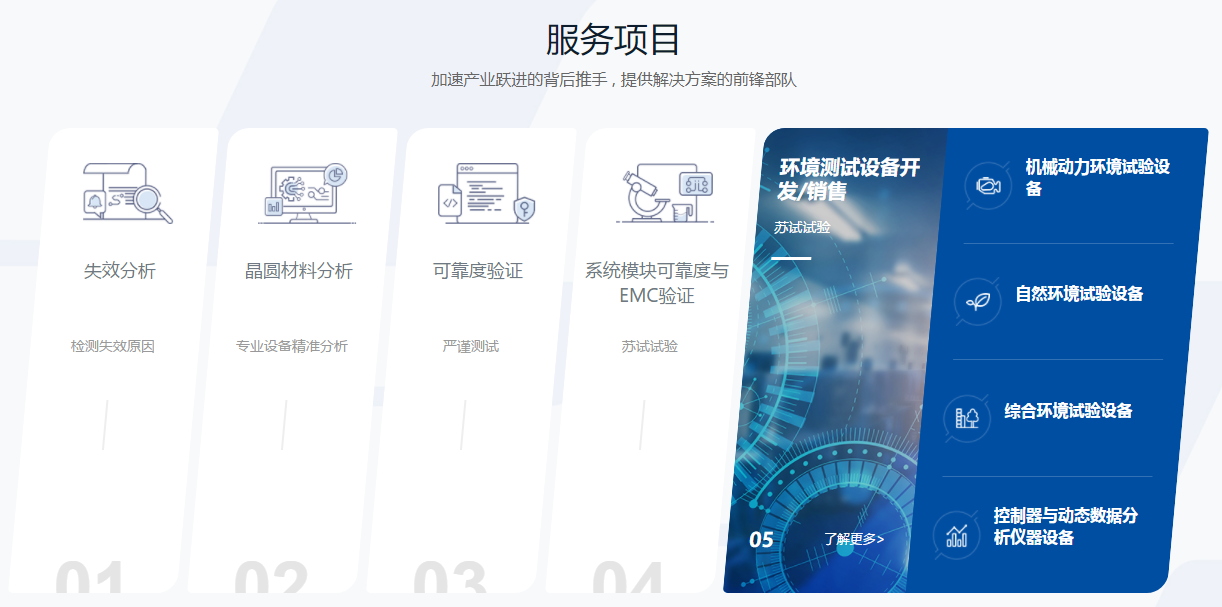Click the 了解更多> link
The width and height of the screenshot is (1222, 607).
point(854,539)
